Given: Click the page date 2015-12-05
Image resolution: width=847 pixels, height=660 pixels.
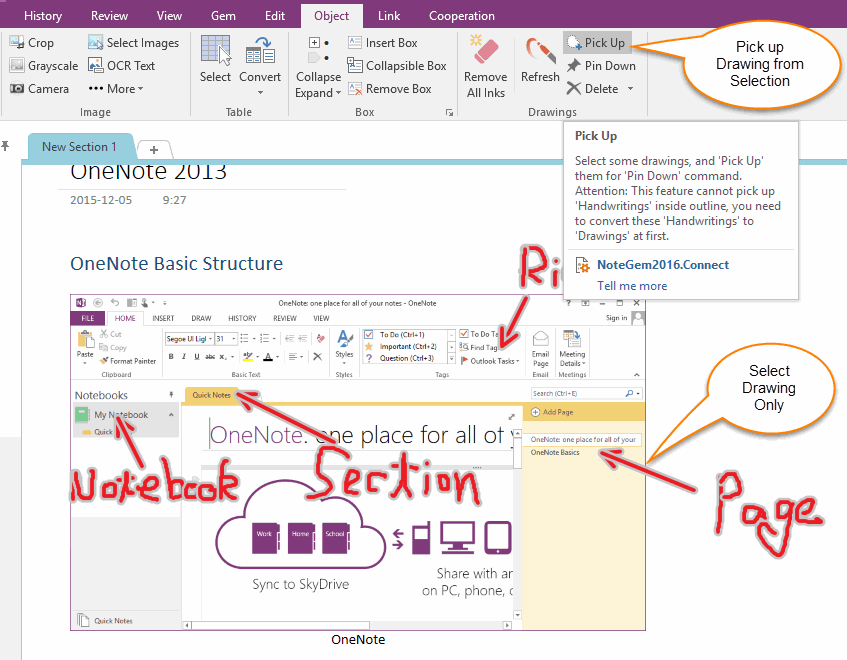Looking at the screenshot, I should point(101,200).
